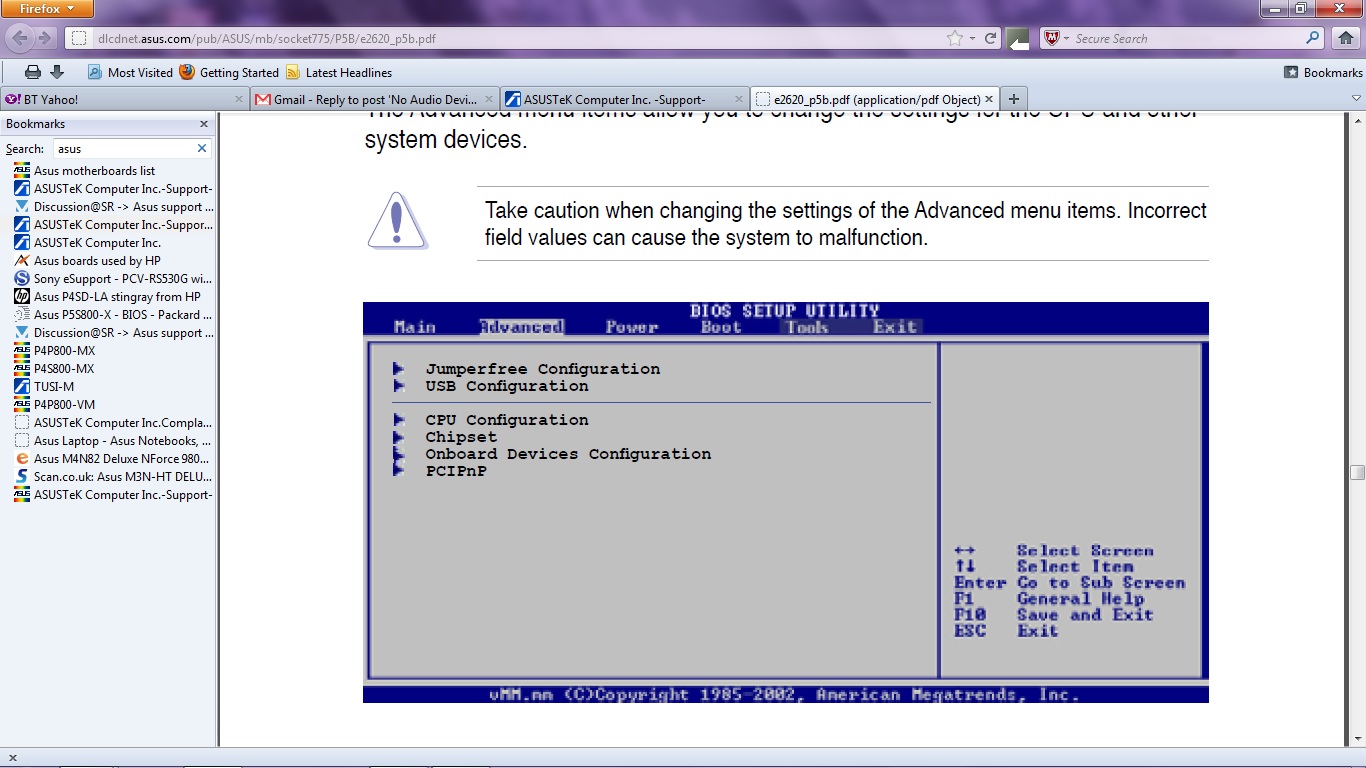Open the Firefox application menu button

pos(47,9)
